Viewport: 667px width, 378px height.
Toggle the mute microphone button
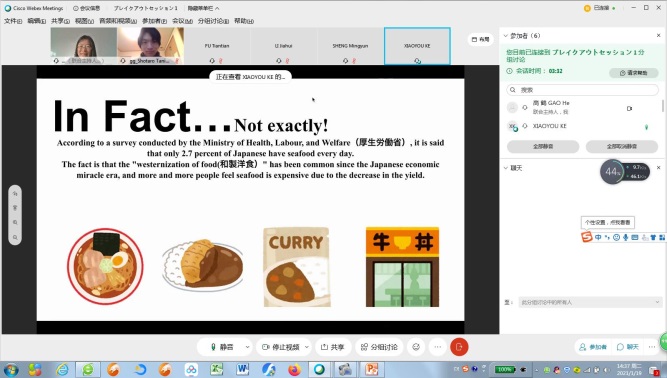pos(222,347)
